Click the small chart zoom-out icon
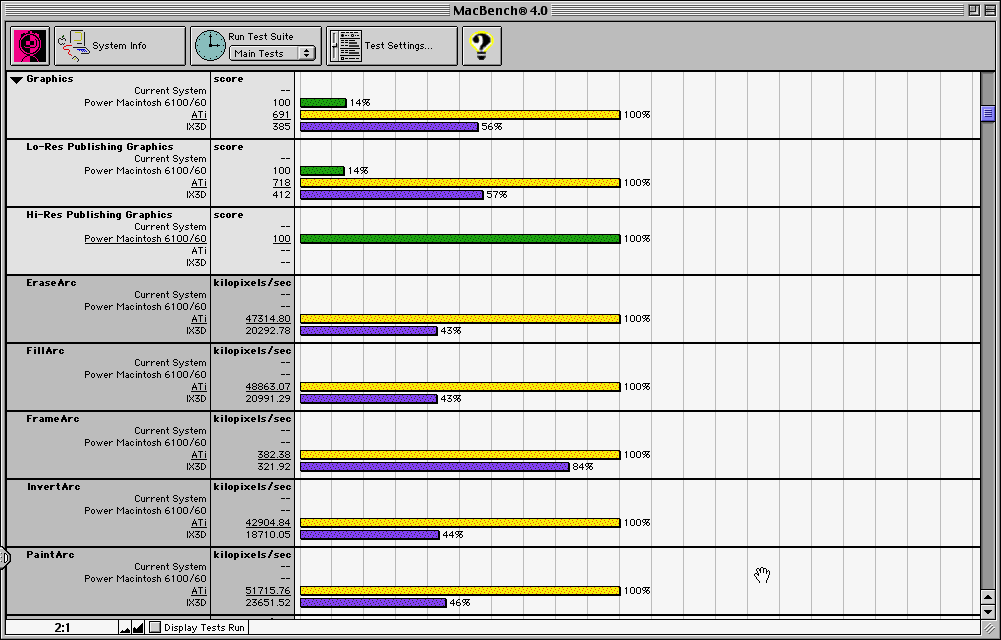This screenshot has height=640, width=1001. (125, 628)
